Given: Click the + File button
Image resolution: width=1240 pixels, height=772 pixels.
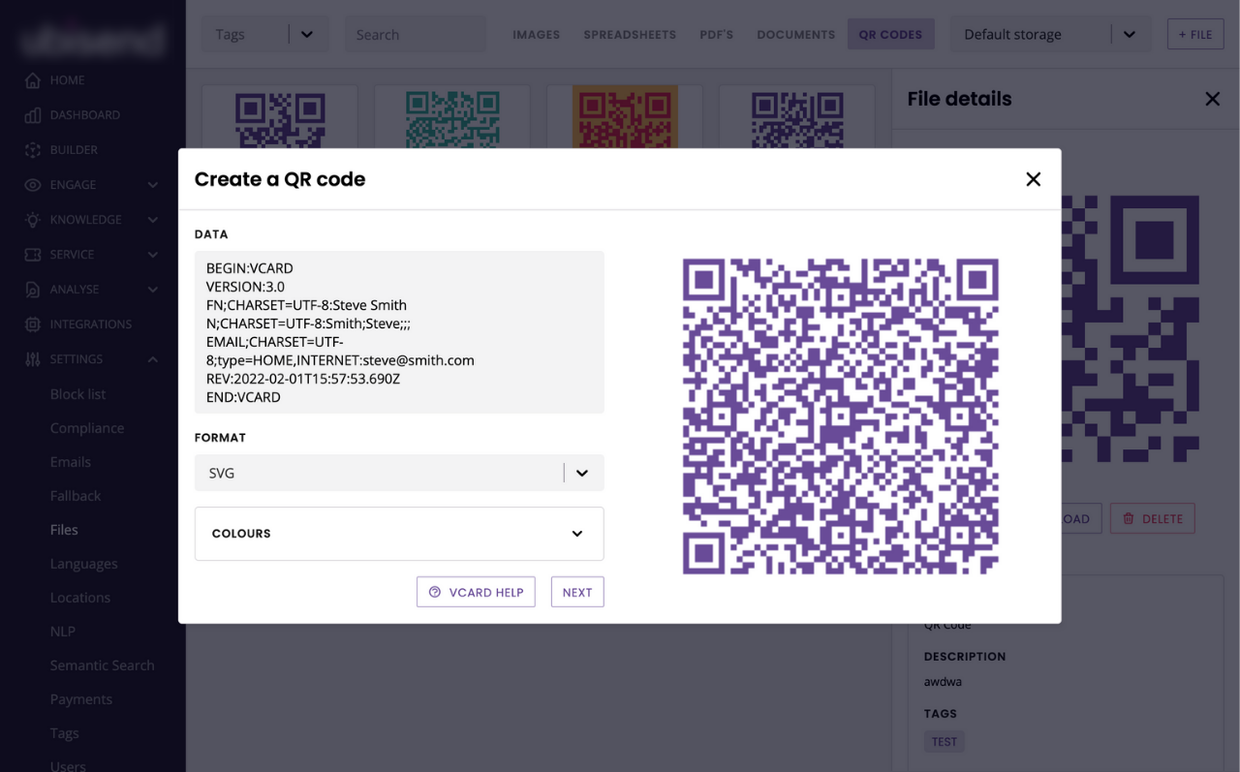Looking at the screenshot, I should pos(1195,33).
